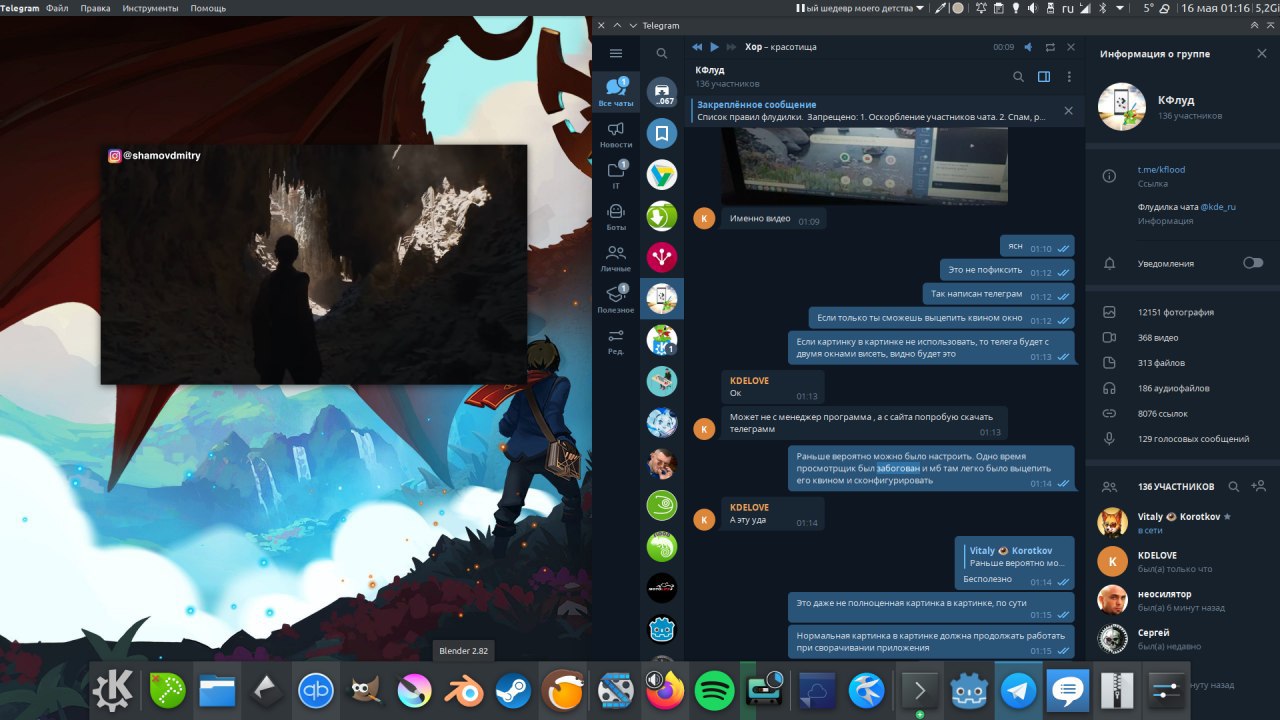Viewport: 1280px width, 720px height.
Task: Open the red git-logo chat avatar
Action: [x=662, y=257]
